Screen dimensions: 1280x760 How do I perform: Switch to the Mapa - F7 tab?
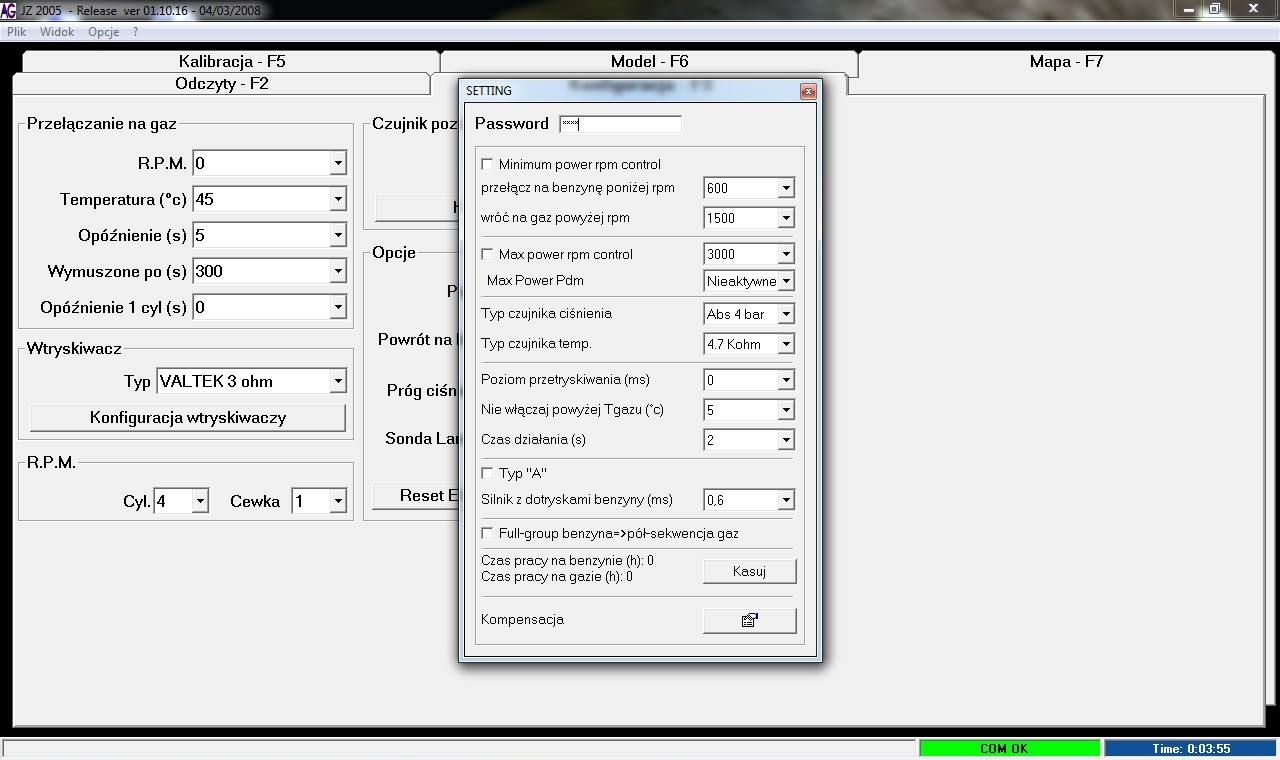pos(1066,61)
